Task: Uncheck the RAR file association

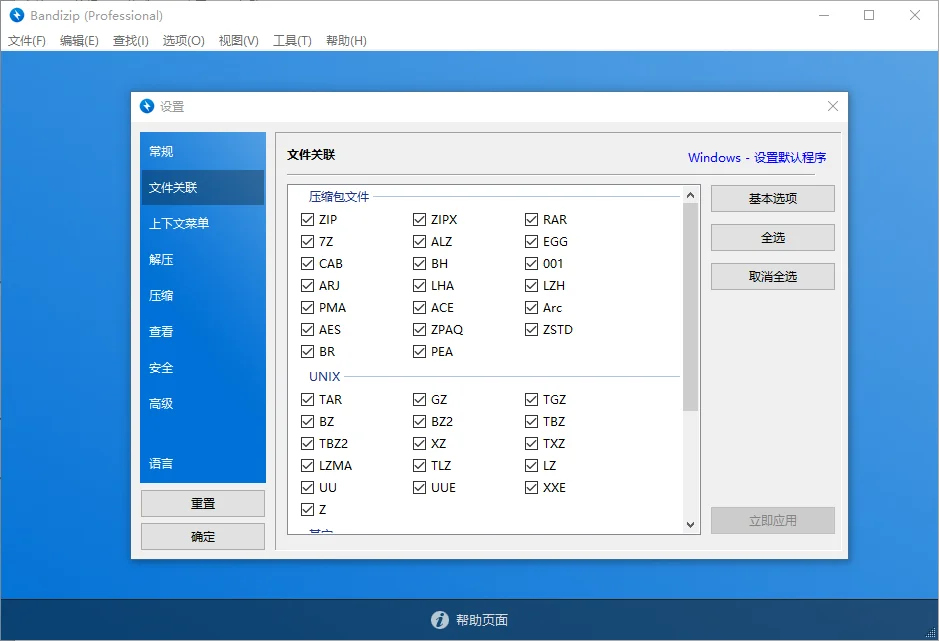Action: 530,219
